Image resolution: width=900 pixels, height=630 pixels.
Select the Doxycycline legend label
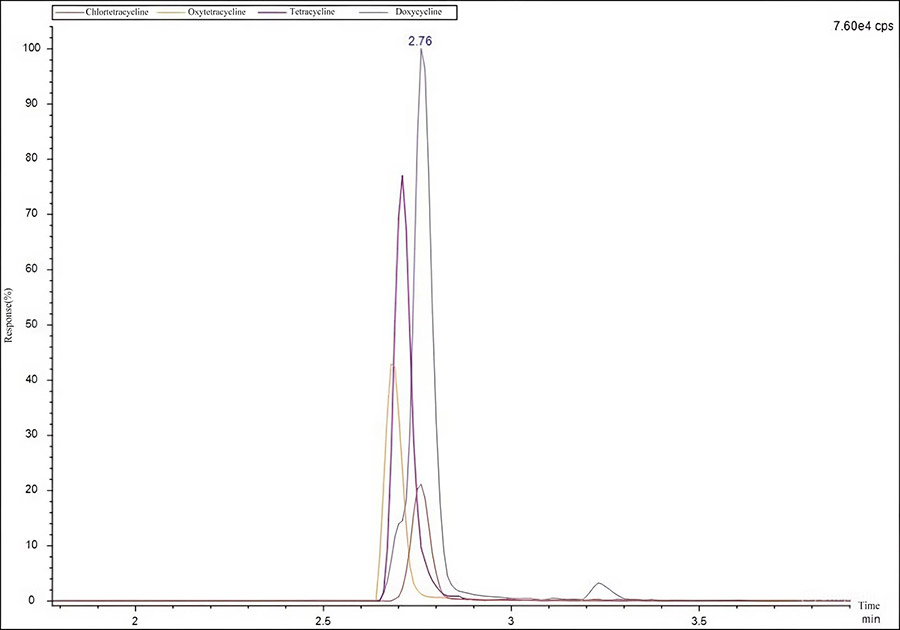(419, 13)
